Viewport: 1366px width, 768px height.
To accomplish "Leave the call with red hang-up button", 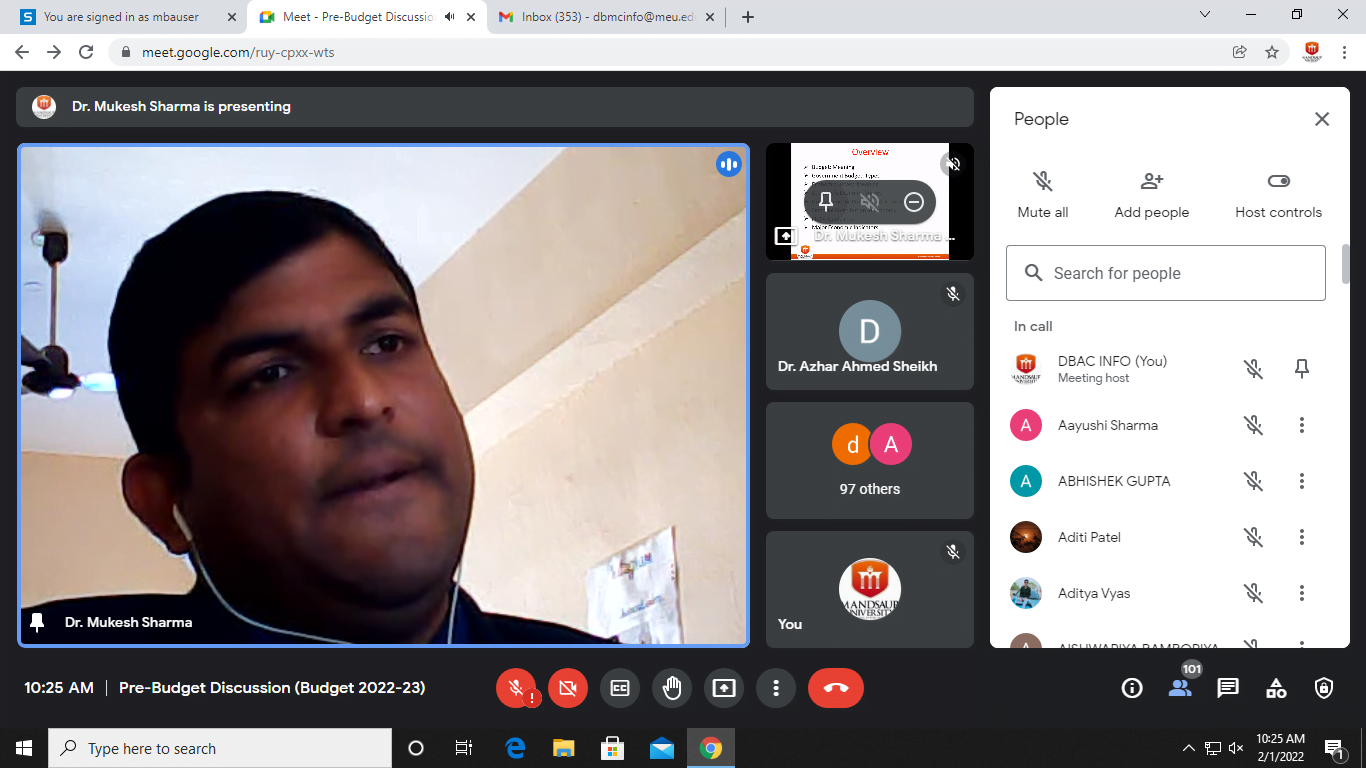I will coord(836,688).
